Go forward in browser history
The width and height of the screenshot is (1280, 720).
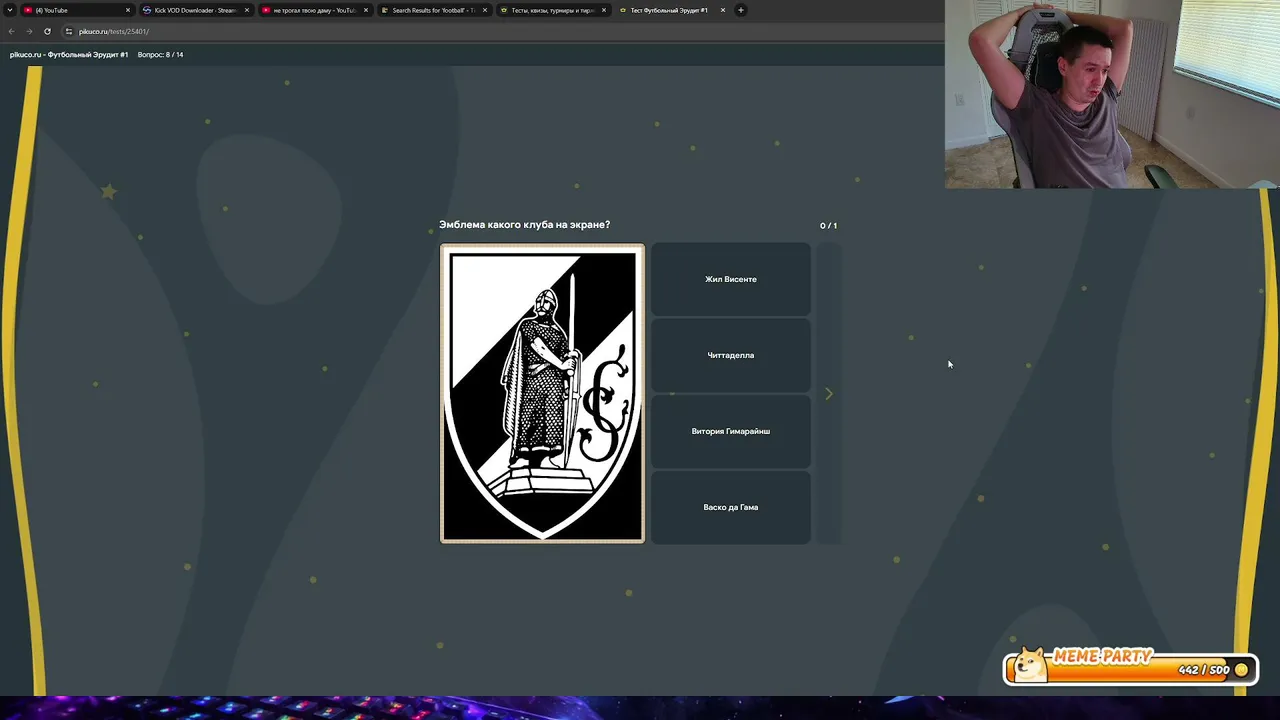29,31
